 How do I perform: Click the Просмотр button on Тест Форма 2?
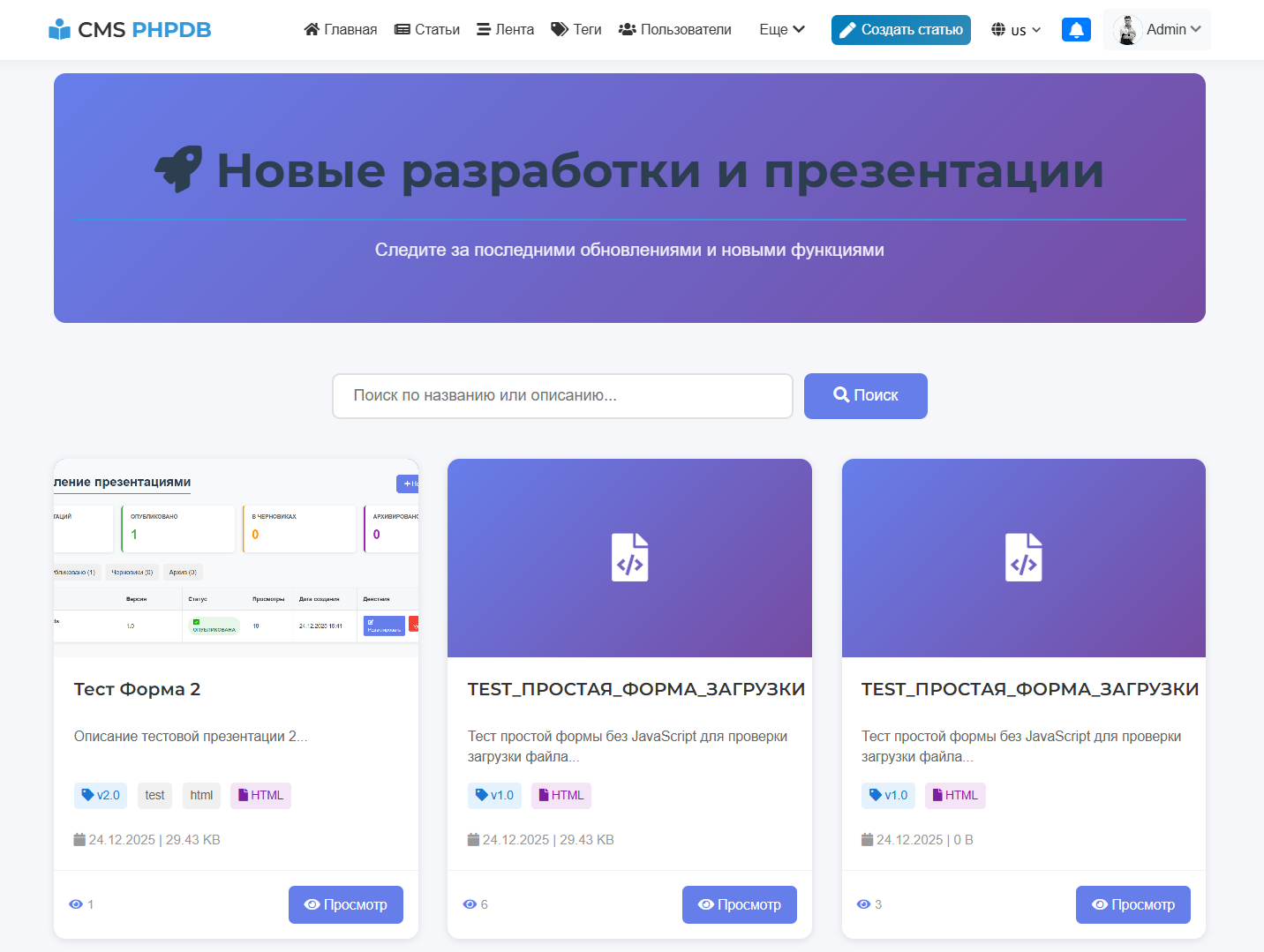(x=345, y=903)
